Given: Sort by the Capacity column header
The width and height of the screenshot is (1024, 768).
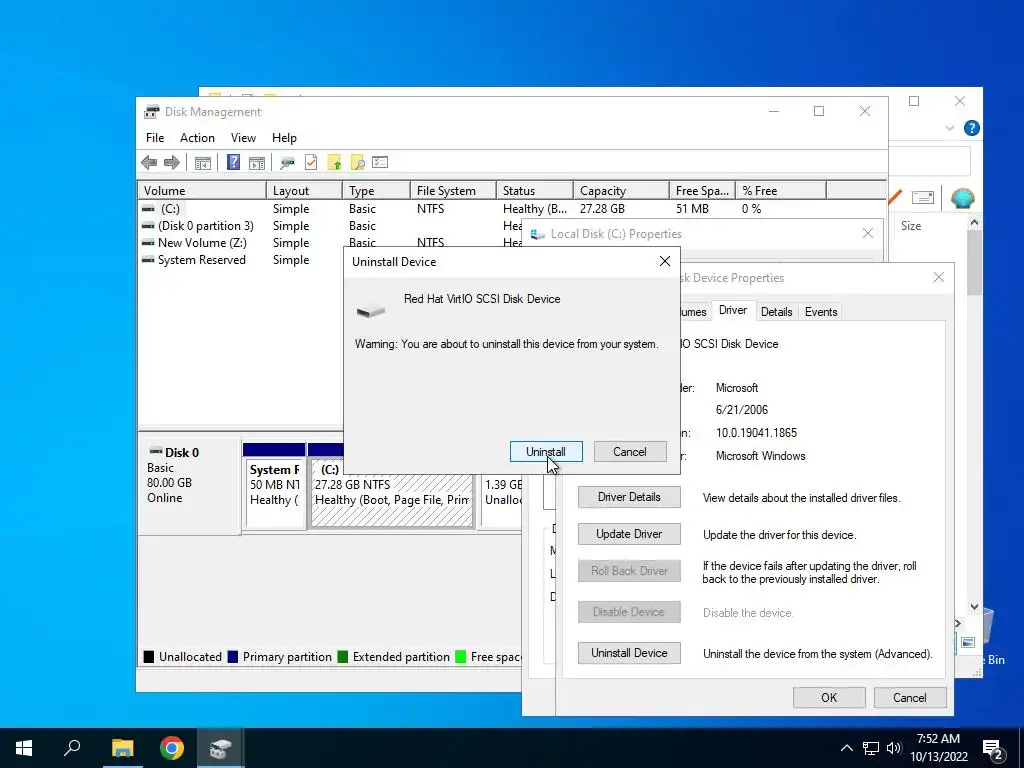Looking at the screenshot, I should 621,191.
